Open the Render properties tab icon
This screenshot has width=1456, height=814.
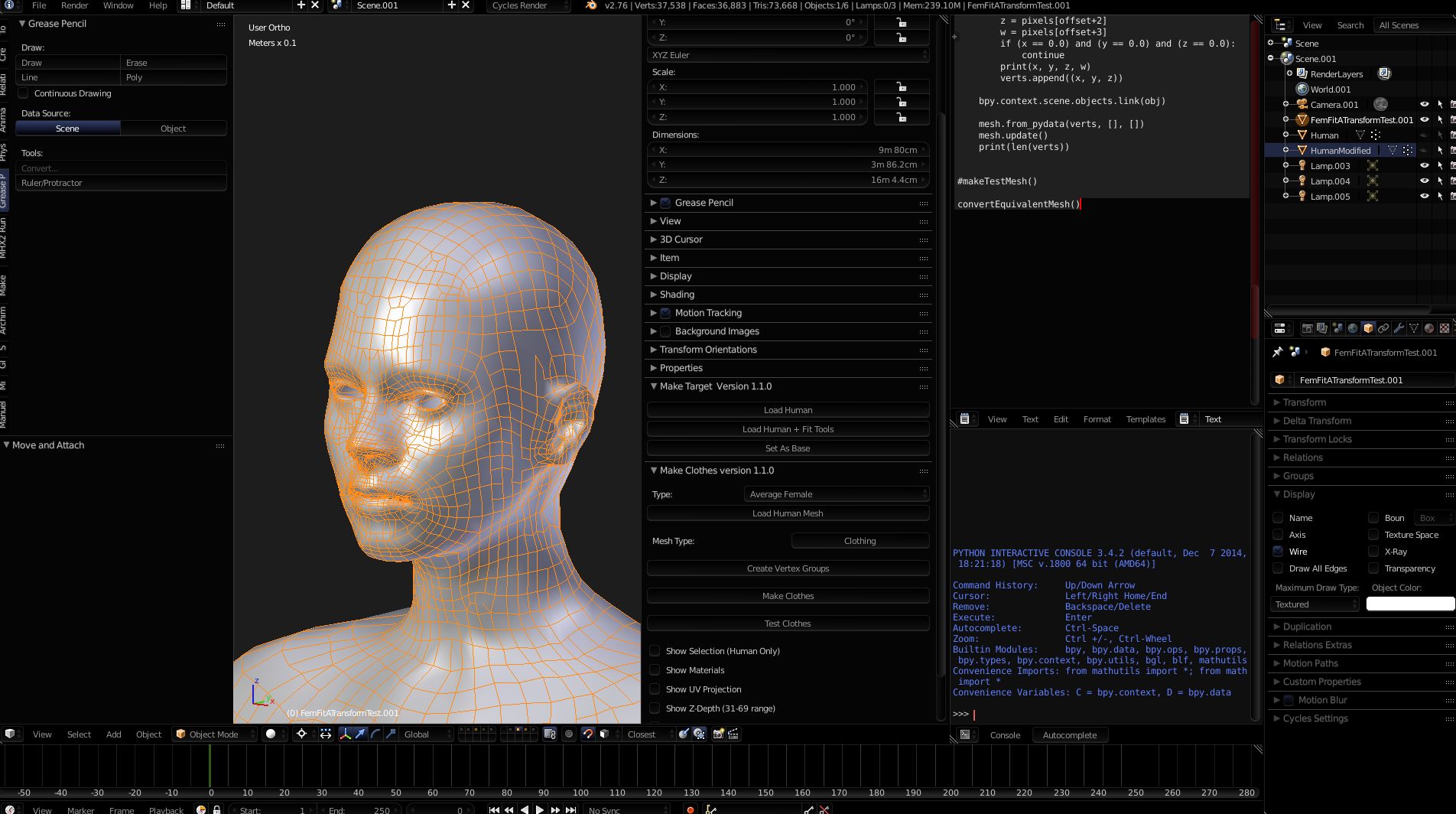(x=1307, y=328)
